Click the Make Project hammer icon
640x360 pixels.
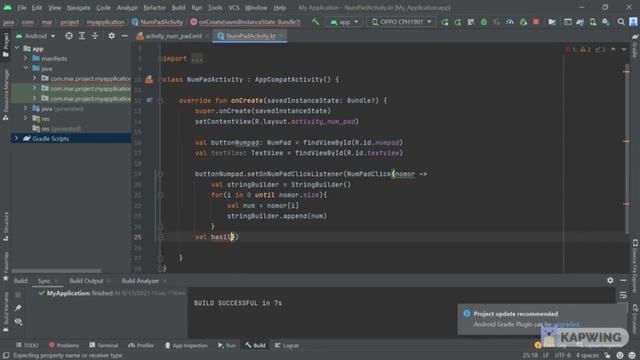click(316, 22)
